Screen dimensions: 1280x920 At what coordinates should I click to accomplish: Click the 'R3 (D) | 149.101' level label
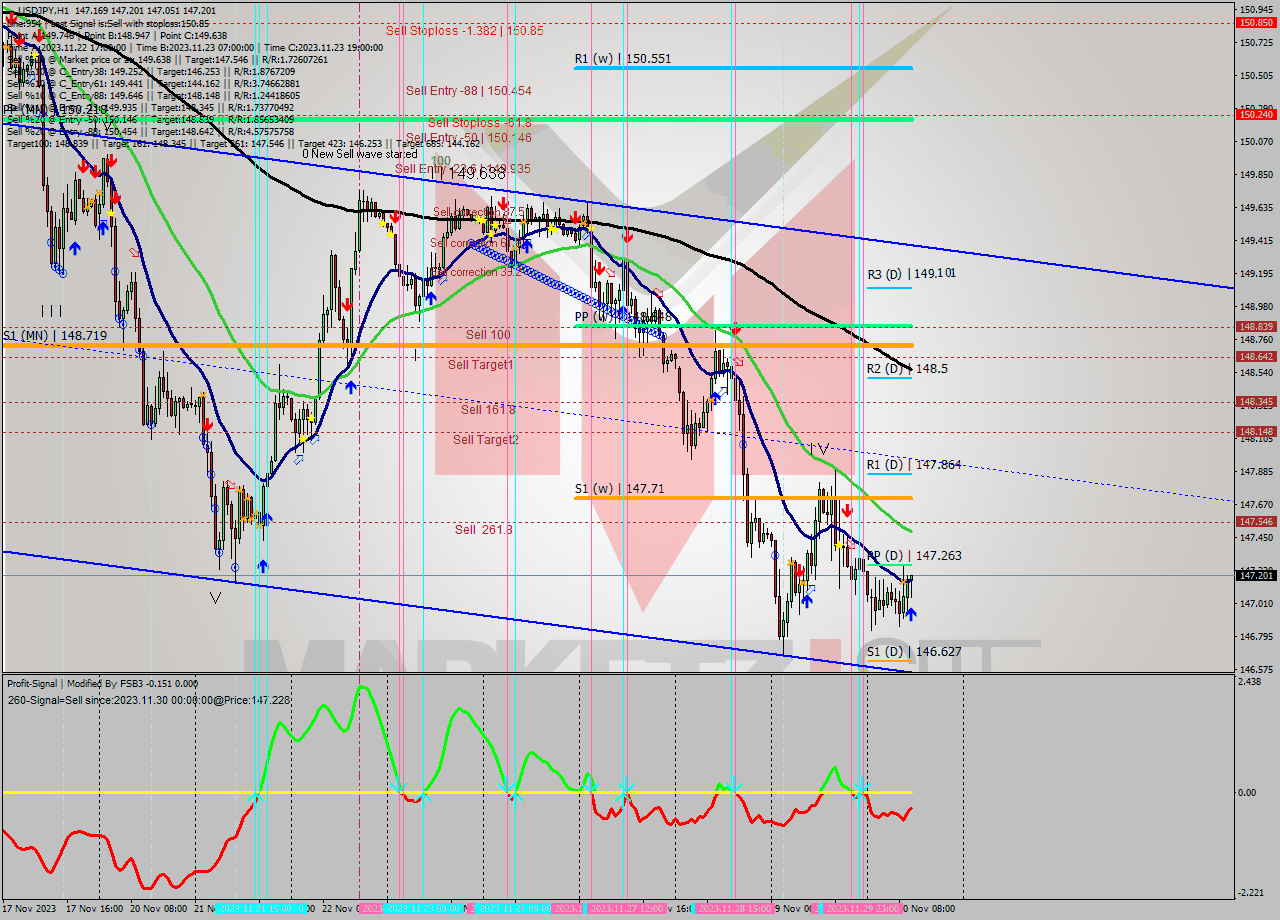click(911, 273)
